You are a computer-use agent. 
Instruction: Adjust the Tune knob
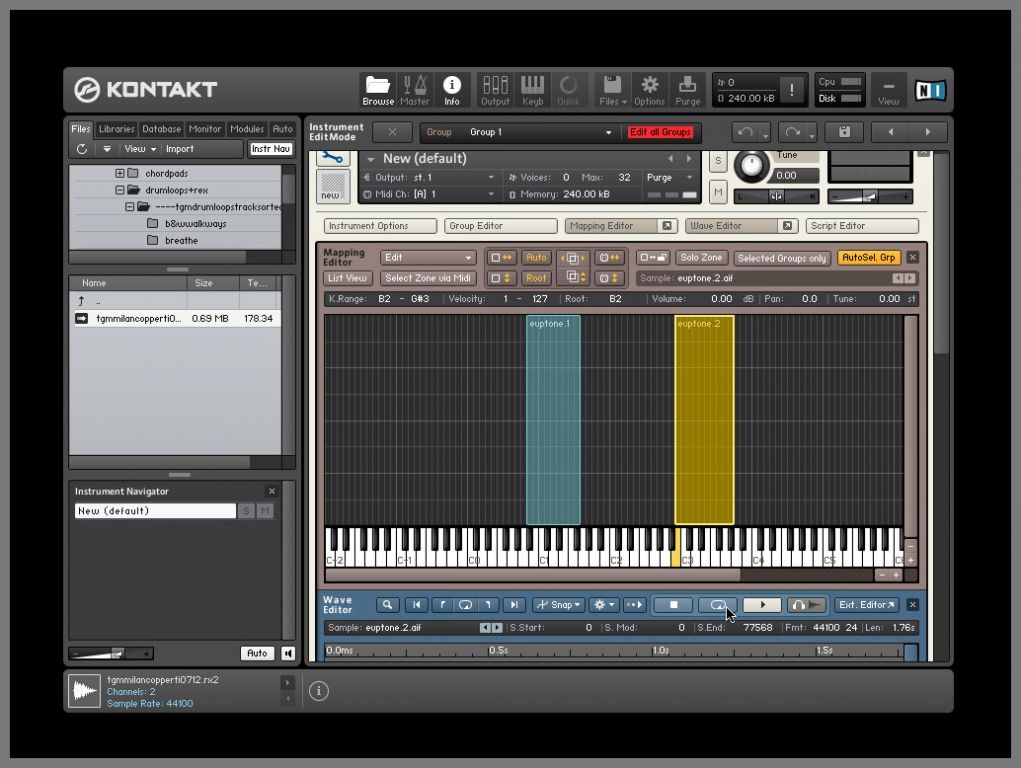(x=751, y=165)
